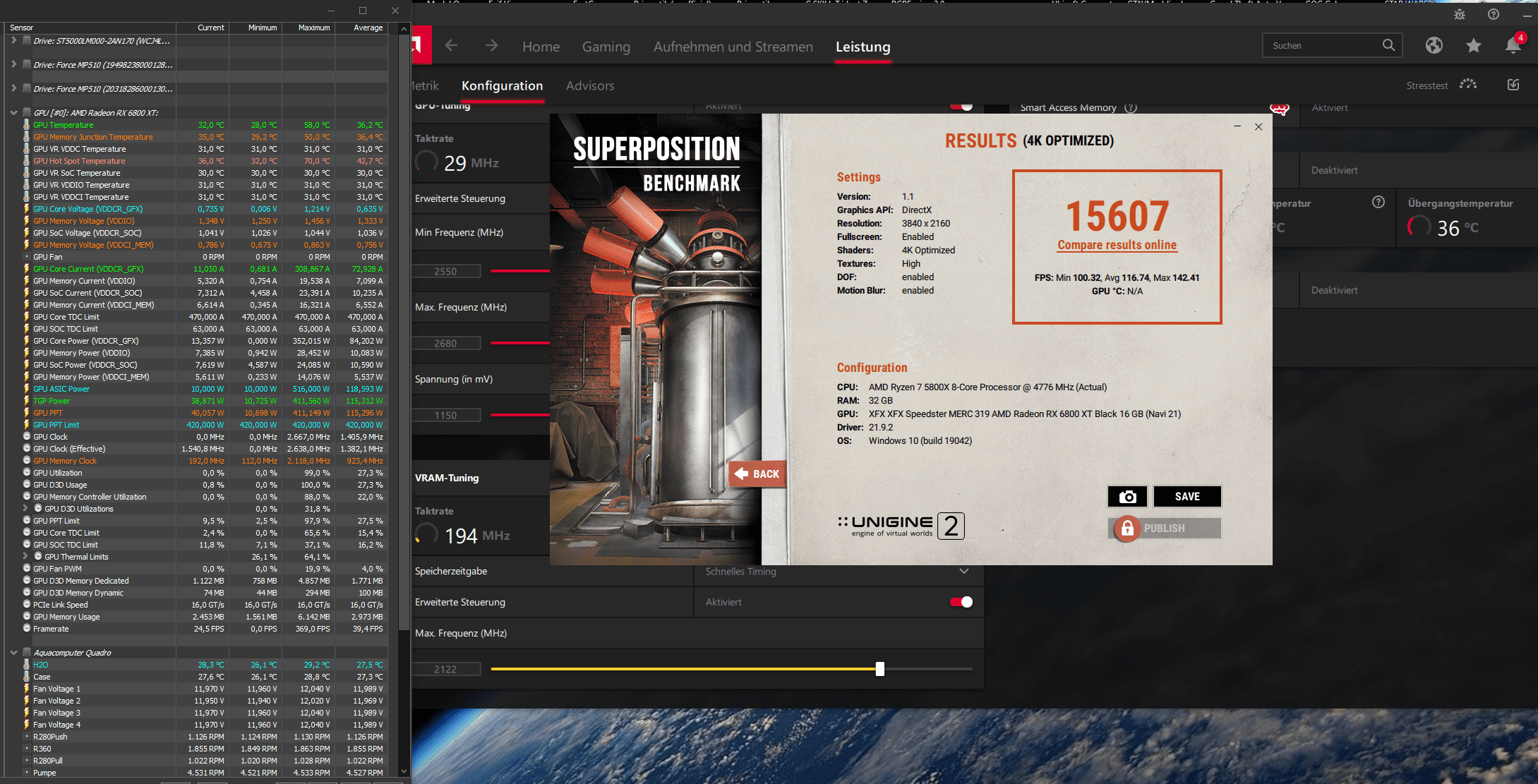Click the UNIGINE 2 engine logo

[x=901, y=526]
